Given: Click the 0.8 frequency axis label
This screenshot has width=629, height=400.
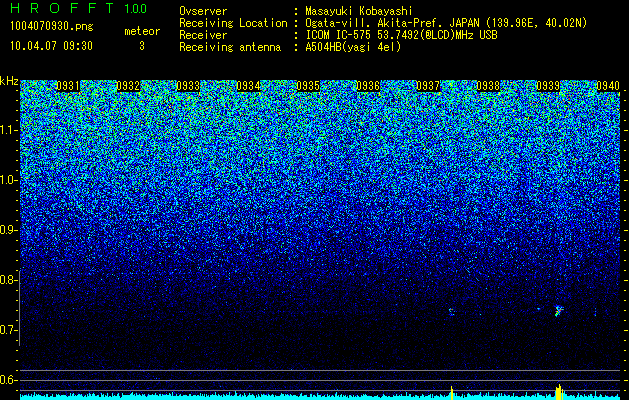Looking at the screenshot, I should point(9,280).
